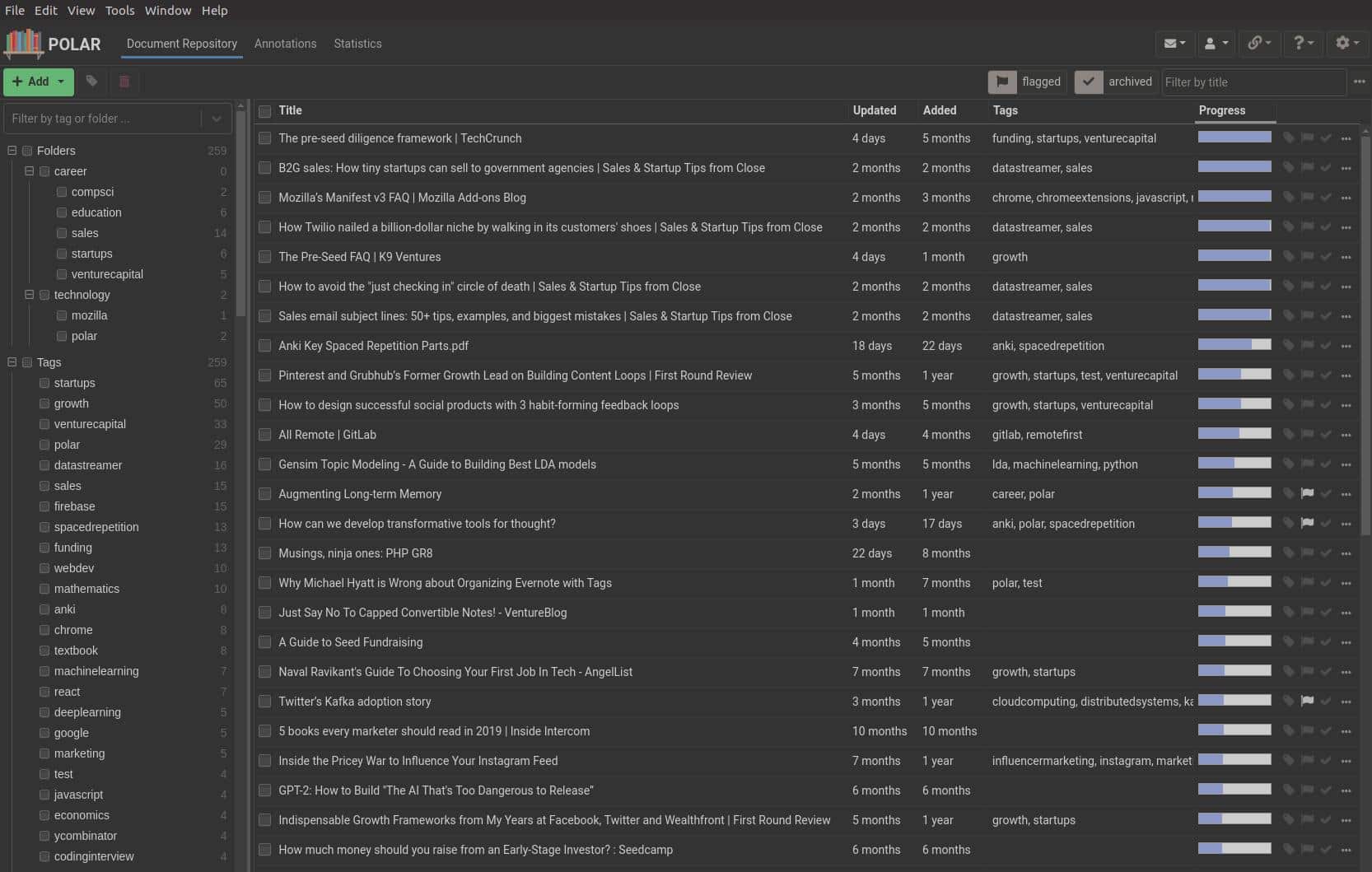Click progress bar of Anki Key Spaced Repetition row

(1234, 345)
